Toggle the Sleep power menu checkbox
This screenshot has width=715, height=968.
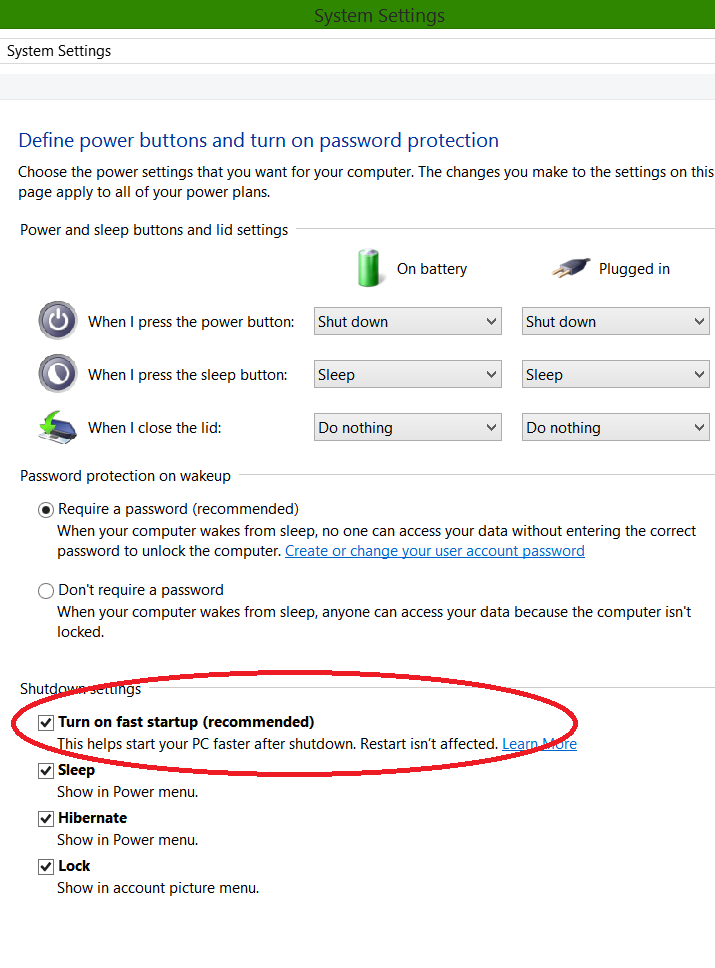(x=46, y=771)
